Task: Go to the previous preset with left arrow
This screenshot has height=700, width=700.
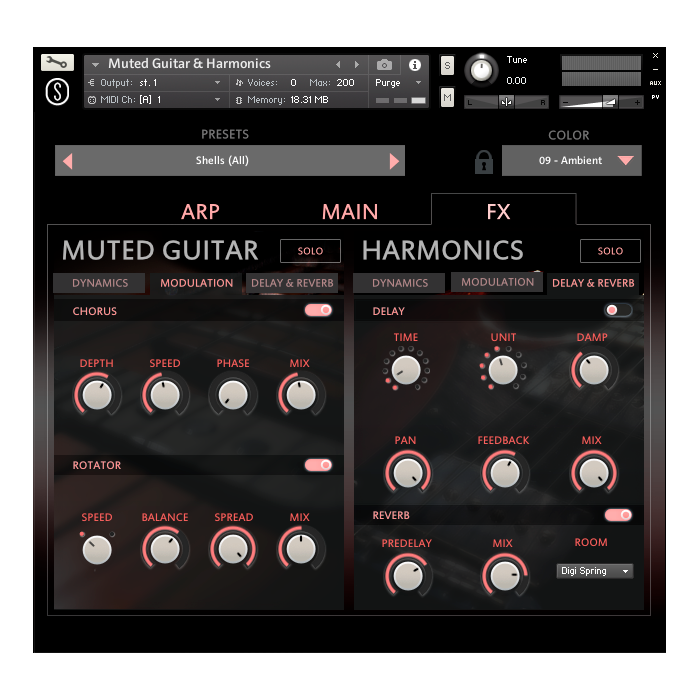Action: [68, 161]
